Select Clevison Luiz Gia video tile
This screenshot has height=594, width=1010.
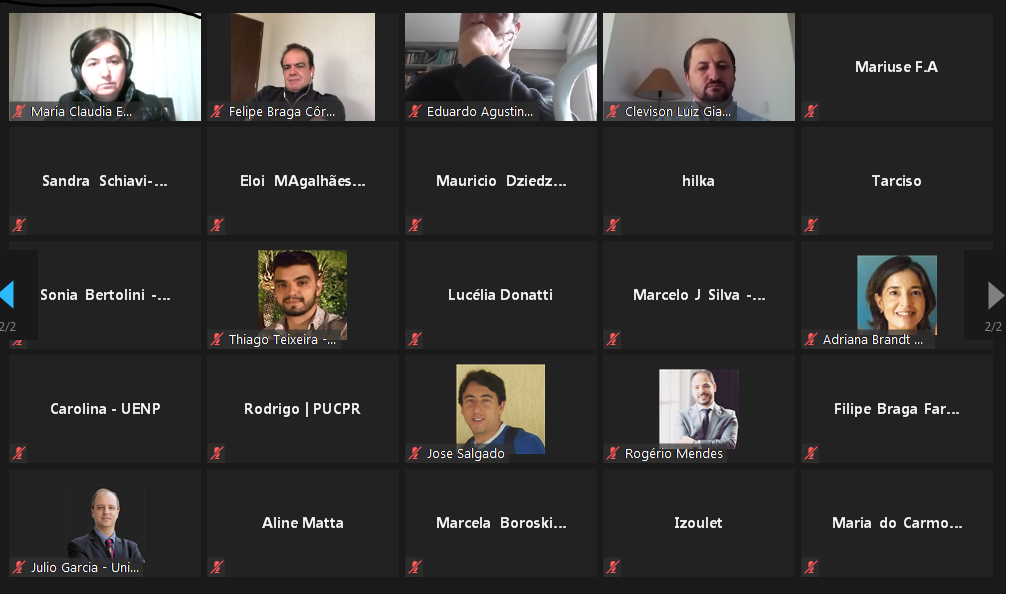pos(699,67)
